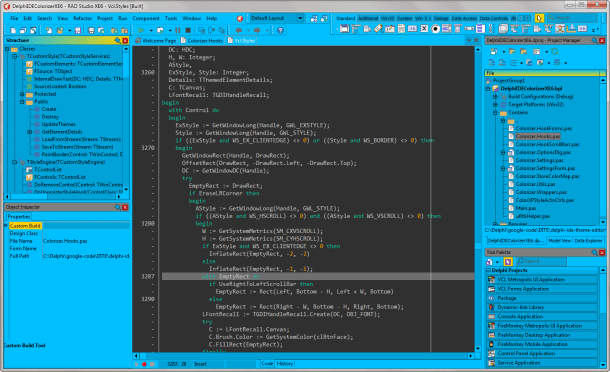Pick the TRadioButton component icon in palette

coord(436,28)
